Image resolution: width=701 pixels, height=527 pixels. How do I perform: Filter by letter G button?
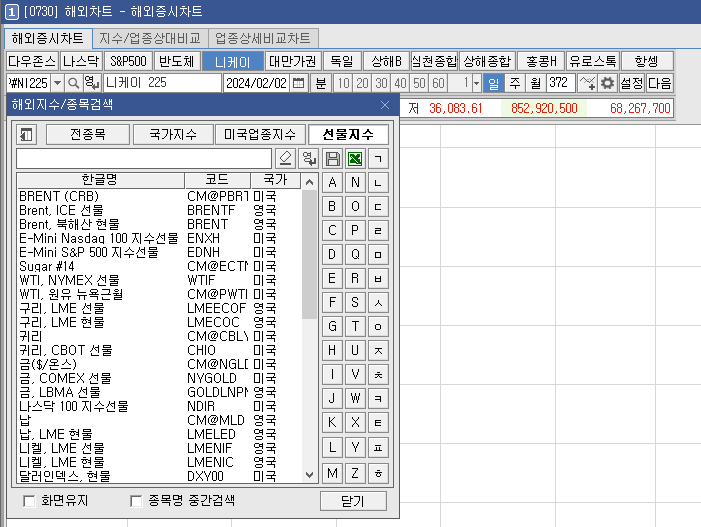point(332,326)
